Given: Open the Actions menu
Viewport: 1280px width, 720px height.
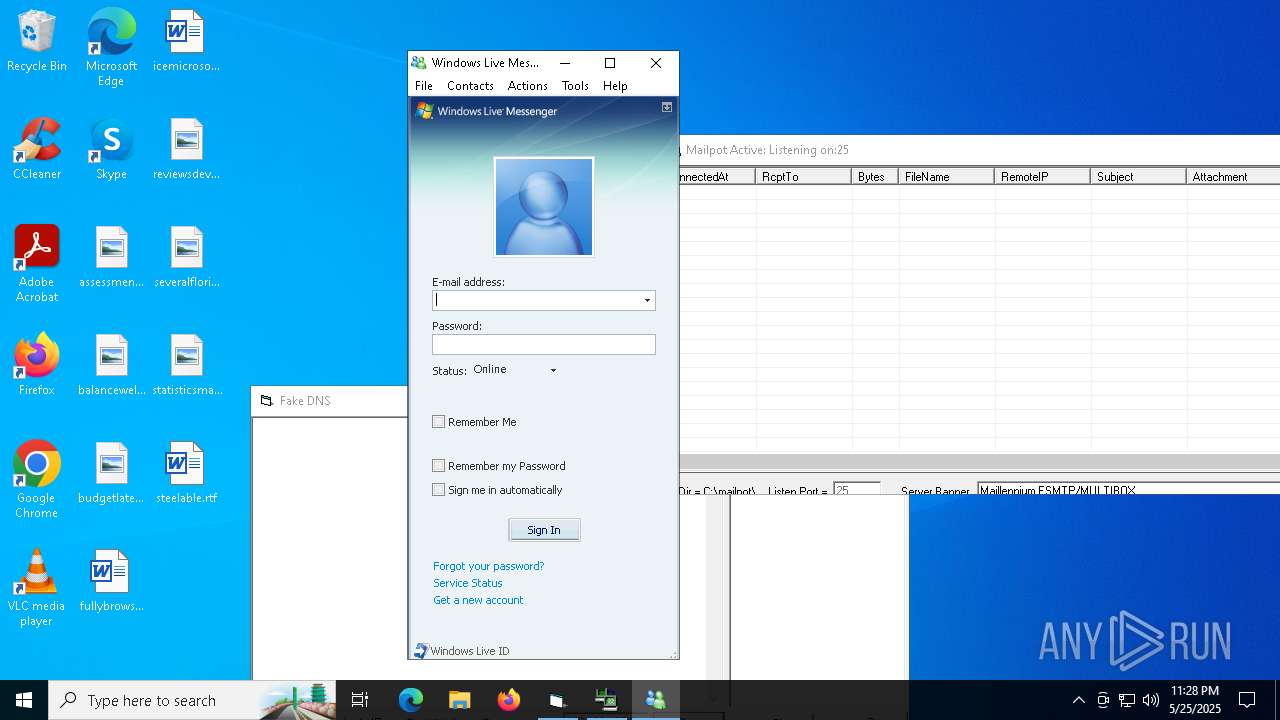Looking at the screenshot, I should [527, 86].
